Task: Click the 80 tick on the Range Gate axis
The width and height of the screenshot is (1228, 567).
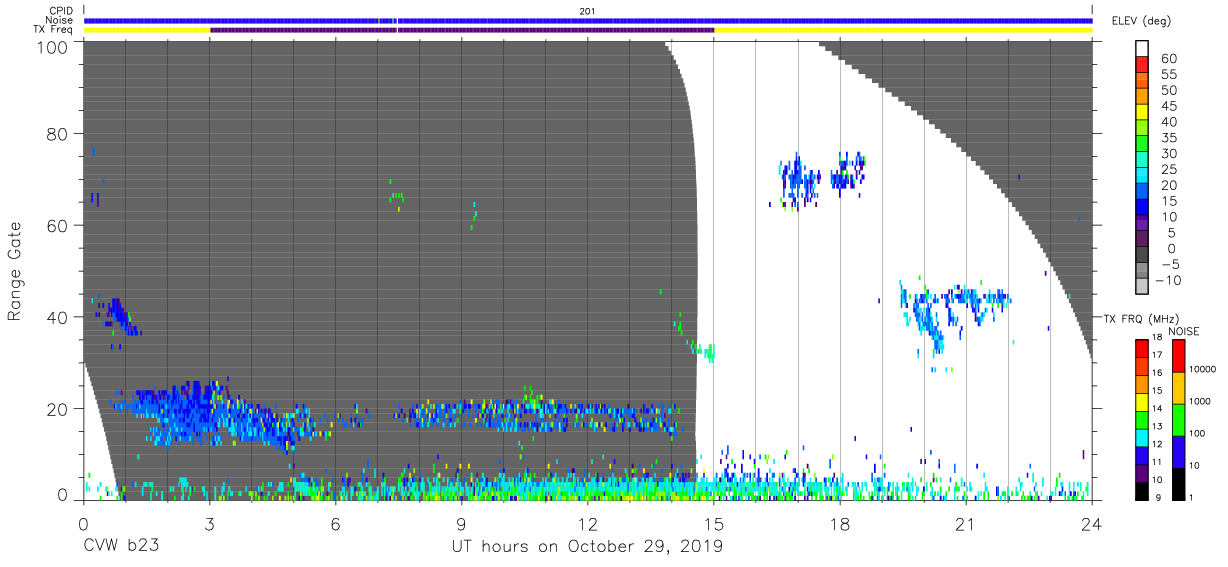Action: coord(58,133)
